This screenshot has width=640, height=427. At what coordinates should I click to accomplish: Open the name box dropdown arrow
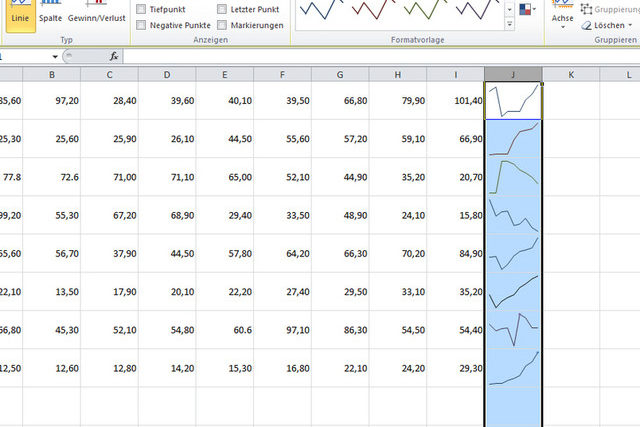click(x=55, y=56)
